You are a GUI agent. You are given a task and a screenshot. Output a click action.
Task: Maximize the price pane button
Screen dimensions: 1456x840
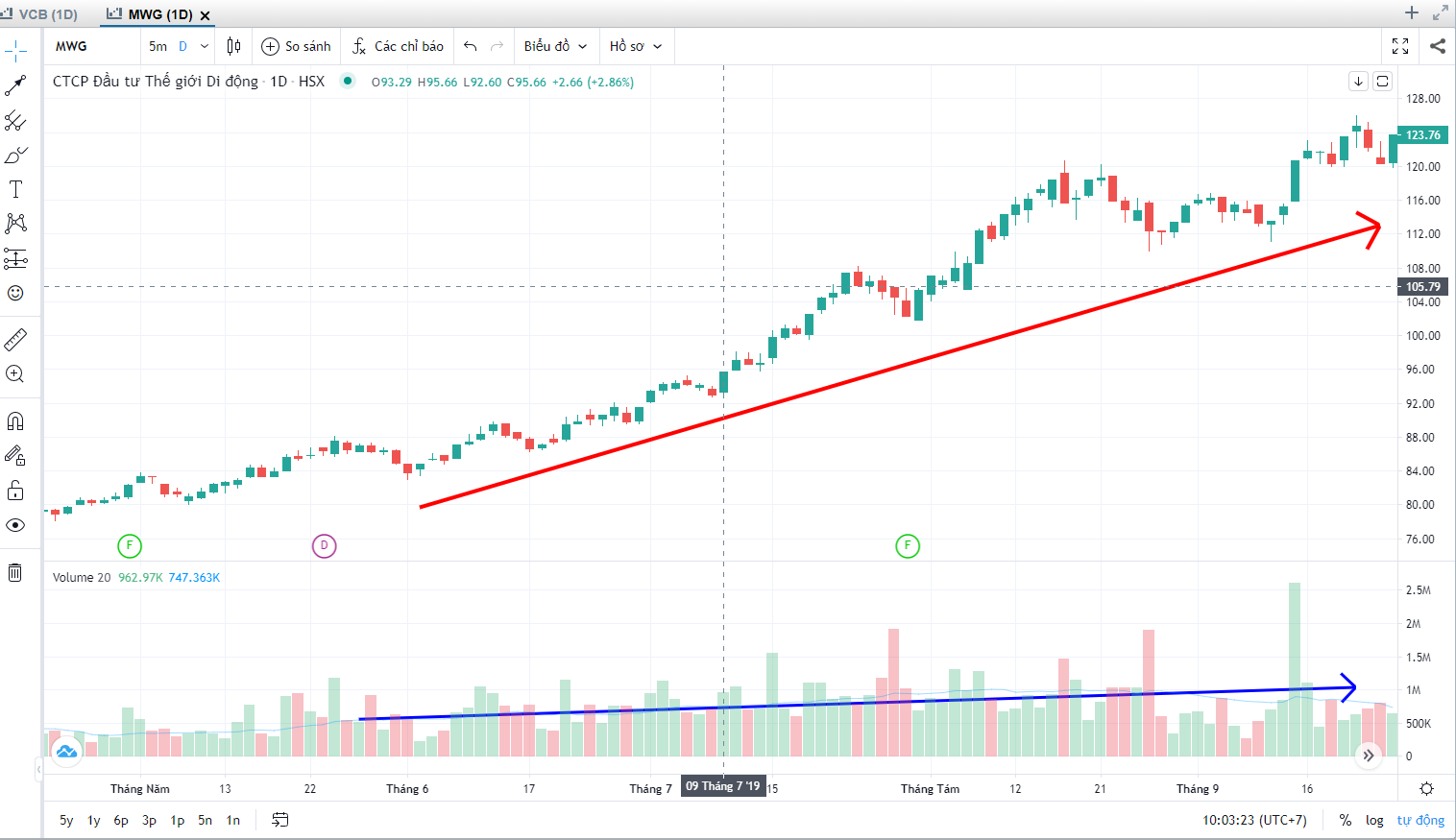(1382, 82)
